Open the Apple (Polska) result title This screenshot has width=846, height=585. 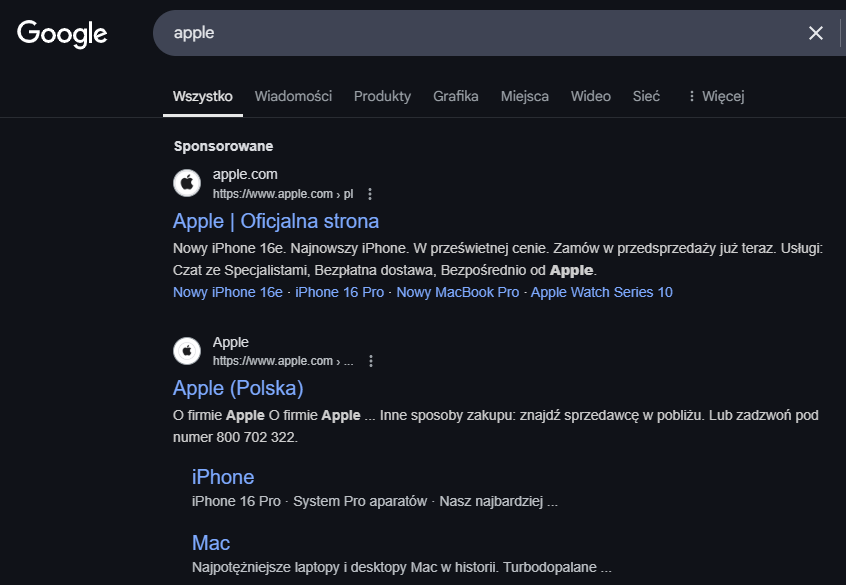[238, 389]
